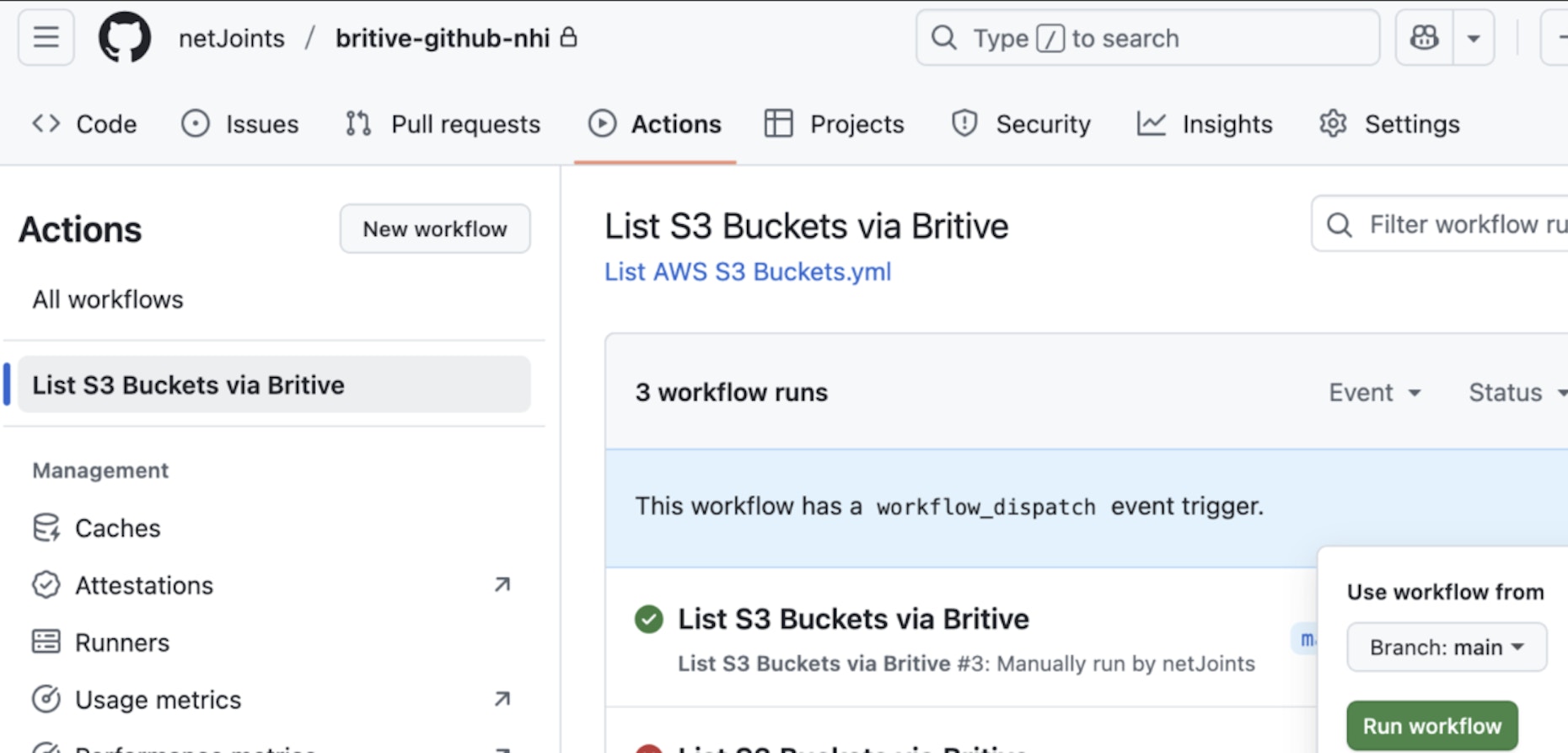
Task: Open the Insights tab
Action: pyautogui.click(x=1205, y=124)
